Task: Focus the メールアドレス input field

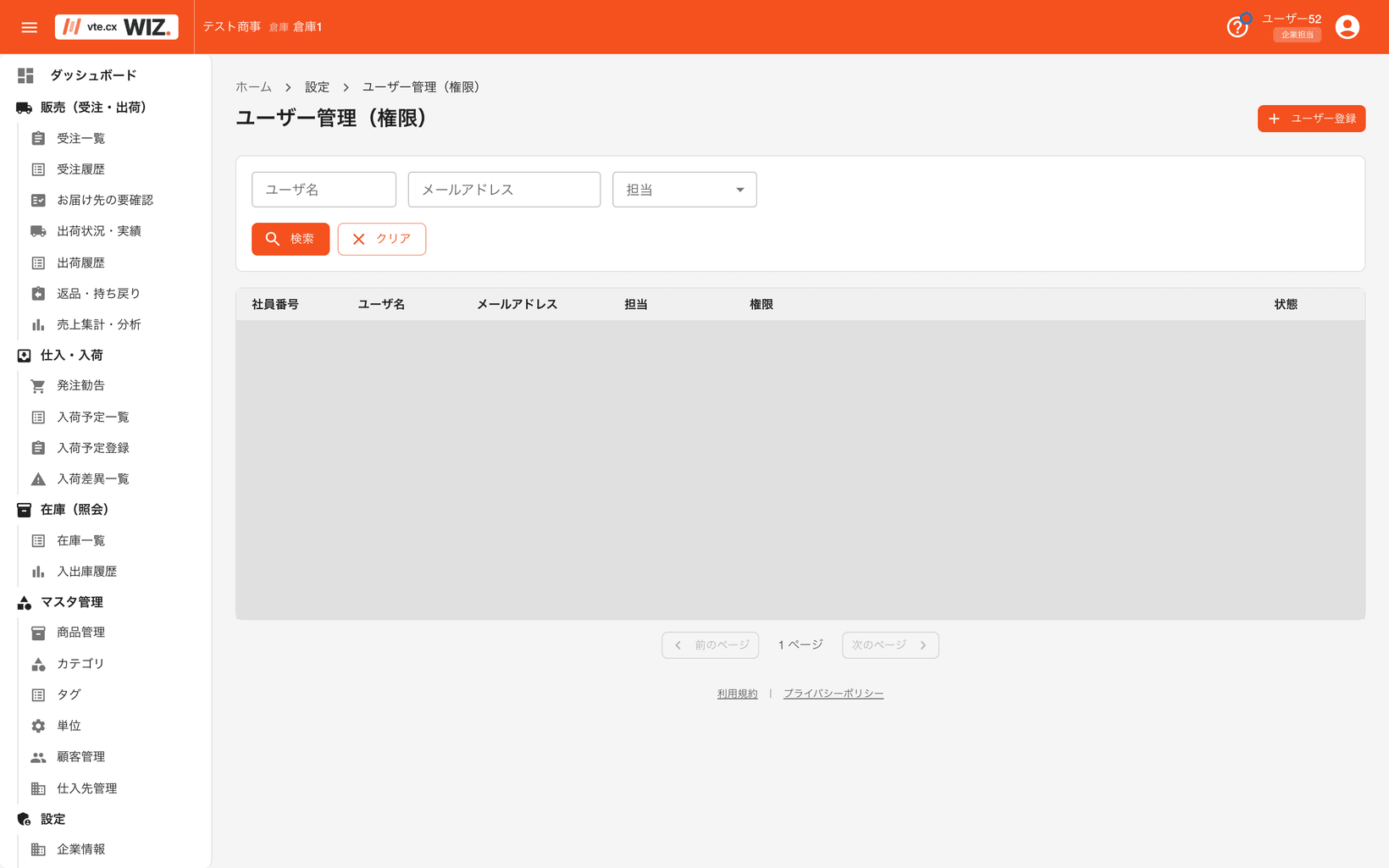Action: tap(504, 190)
